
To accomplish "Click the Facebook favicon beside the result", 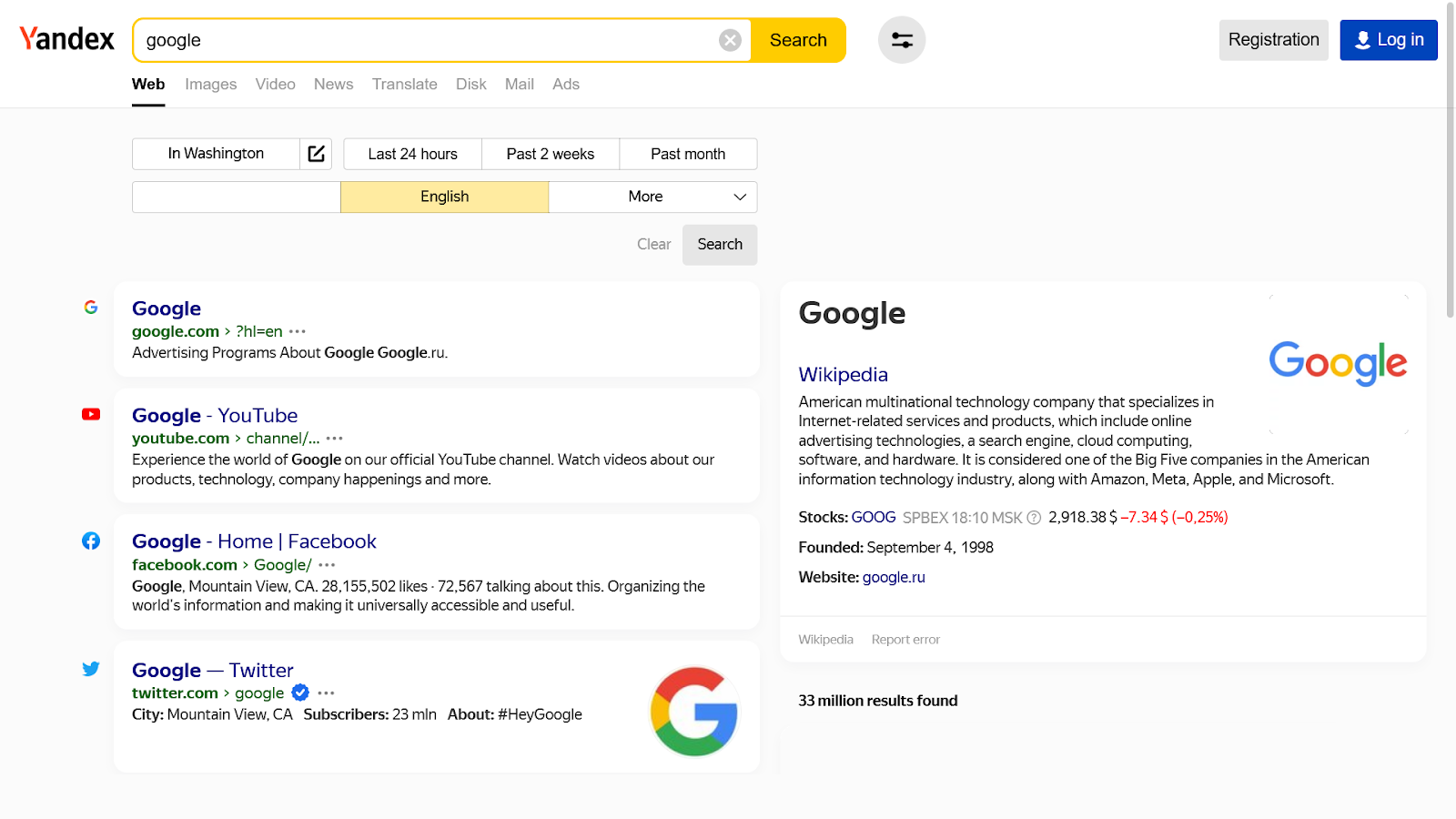I will click(91, 541).
